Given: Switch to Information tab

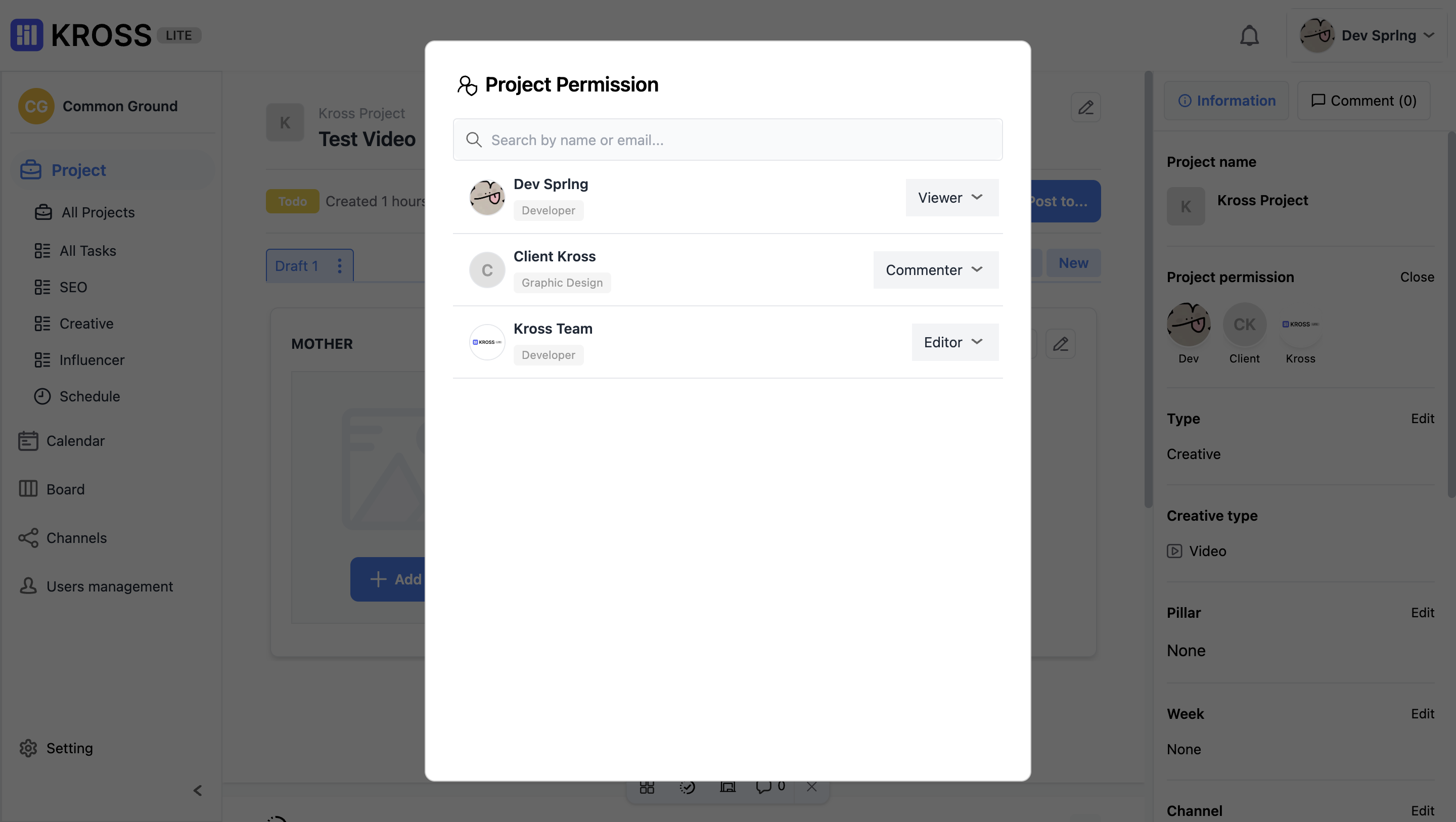Looking at the screenshot, I should coord(1225,100).
